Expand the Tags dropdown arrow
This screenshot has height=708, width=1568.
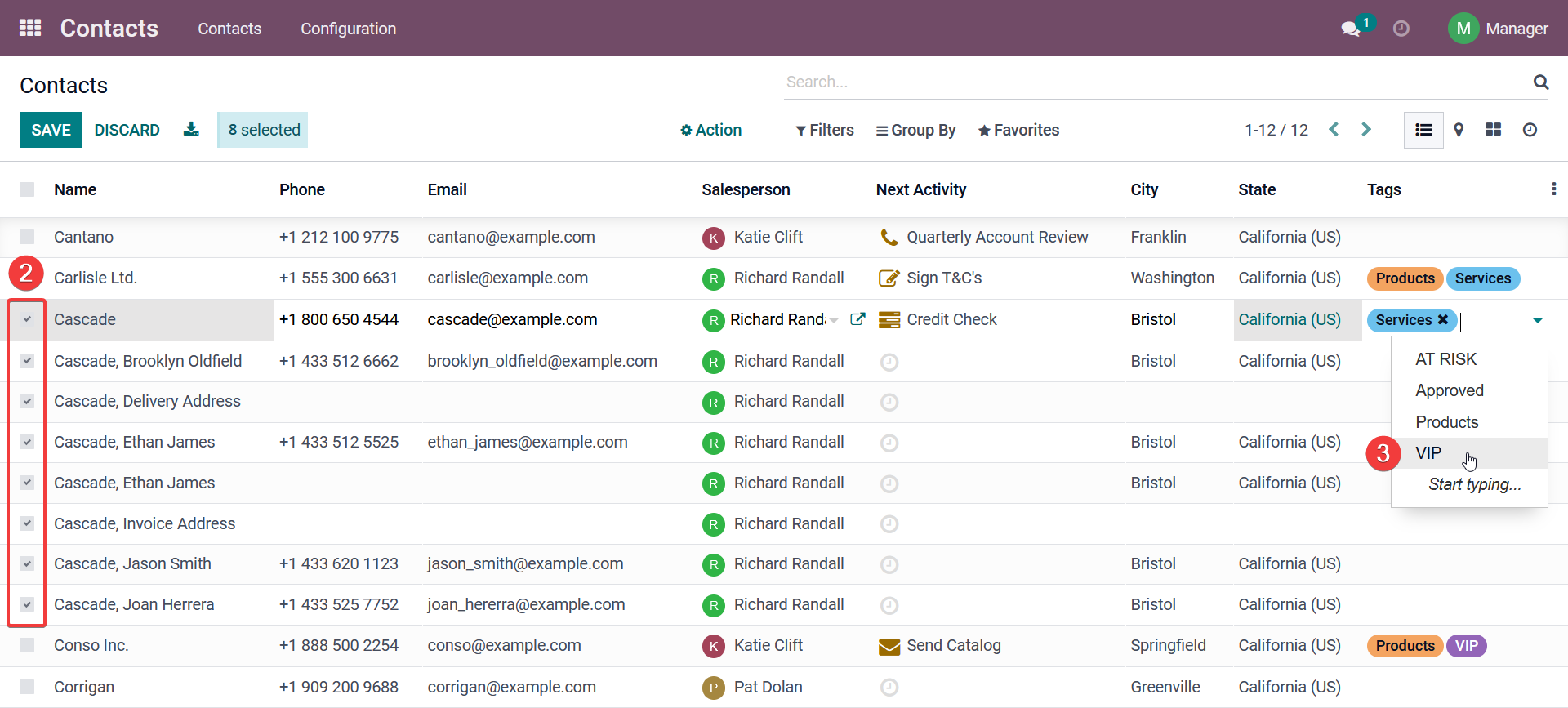pos(1537,320)
